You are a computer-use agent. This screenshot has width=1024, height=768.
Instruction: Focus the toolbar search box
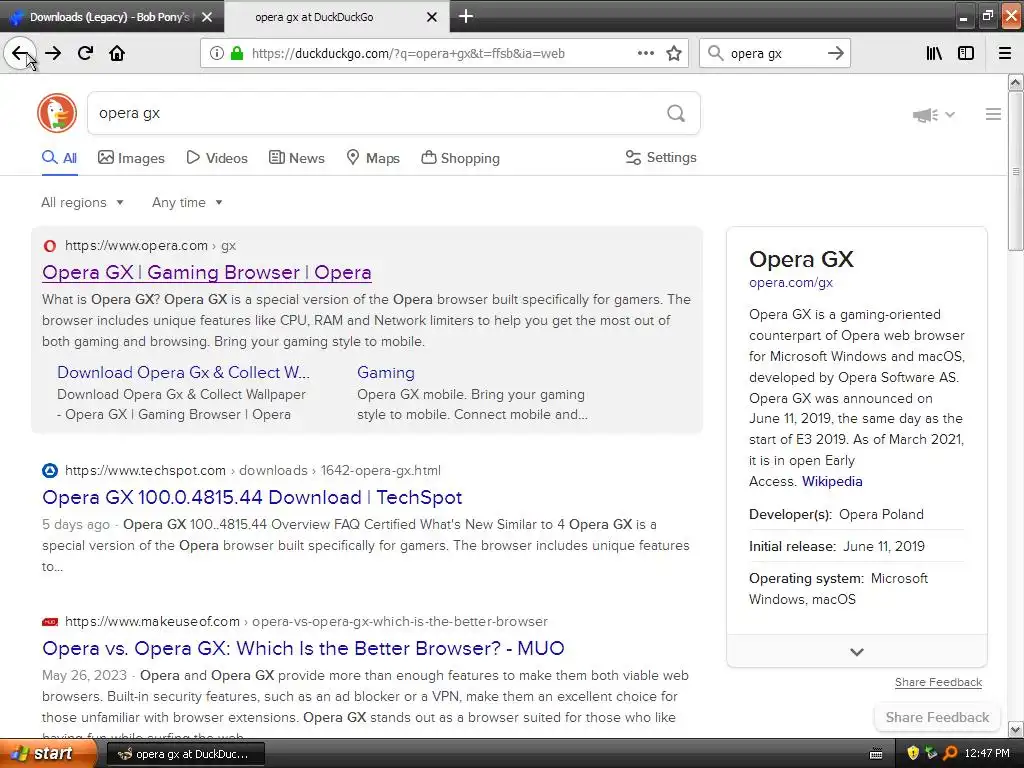coord(775,54)
